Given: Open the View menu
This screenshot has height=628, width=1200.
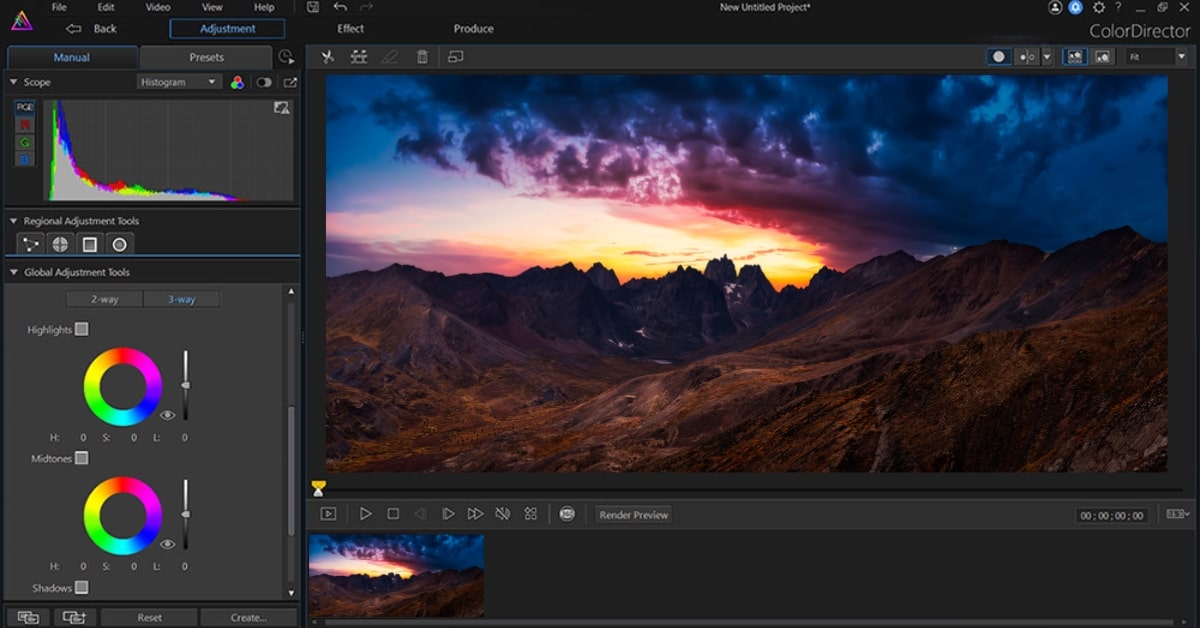Looking at the screenshot, I should point(212,7).
